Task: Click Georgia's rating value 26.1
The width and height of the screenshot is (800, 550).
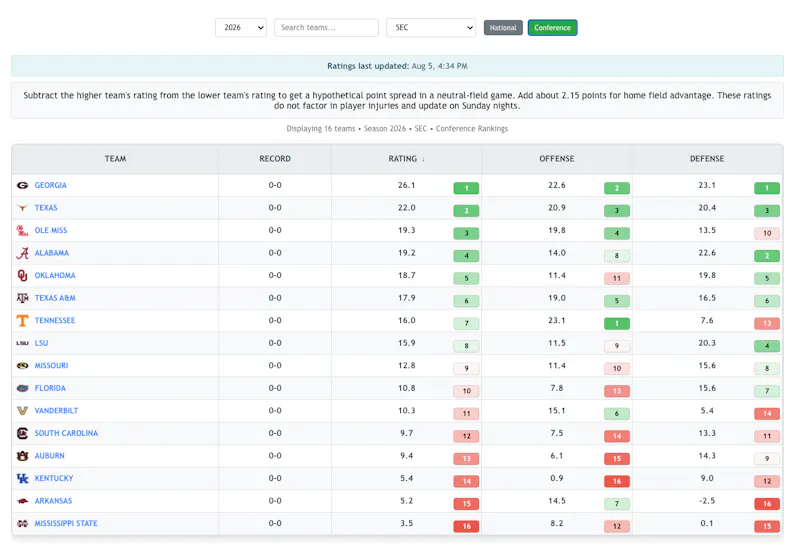Action: (407, 185)
